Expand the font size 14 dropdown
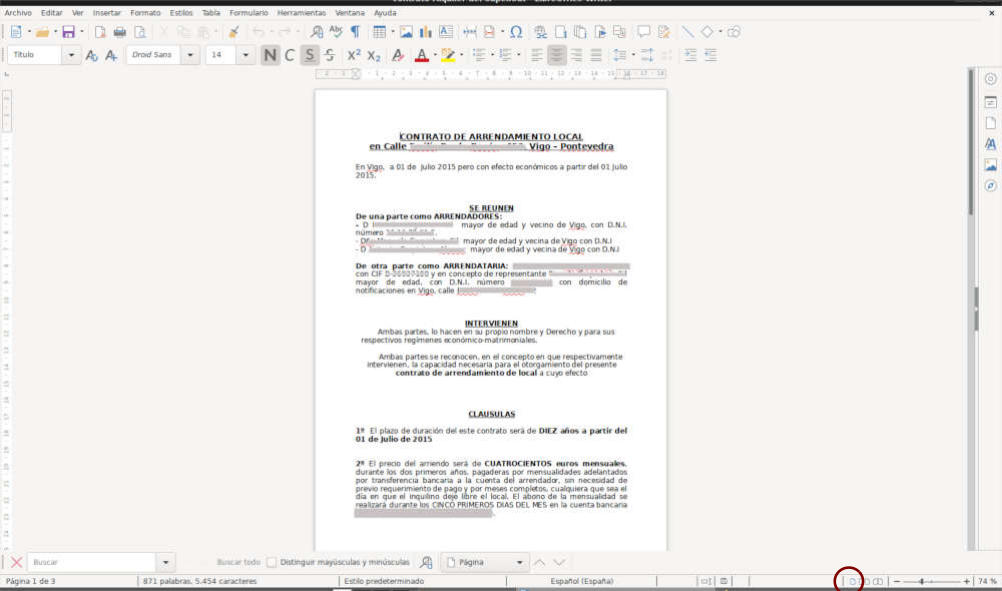This screenshot has width=1002, height=591. click(x=245, y=56)
